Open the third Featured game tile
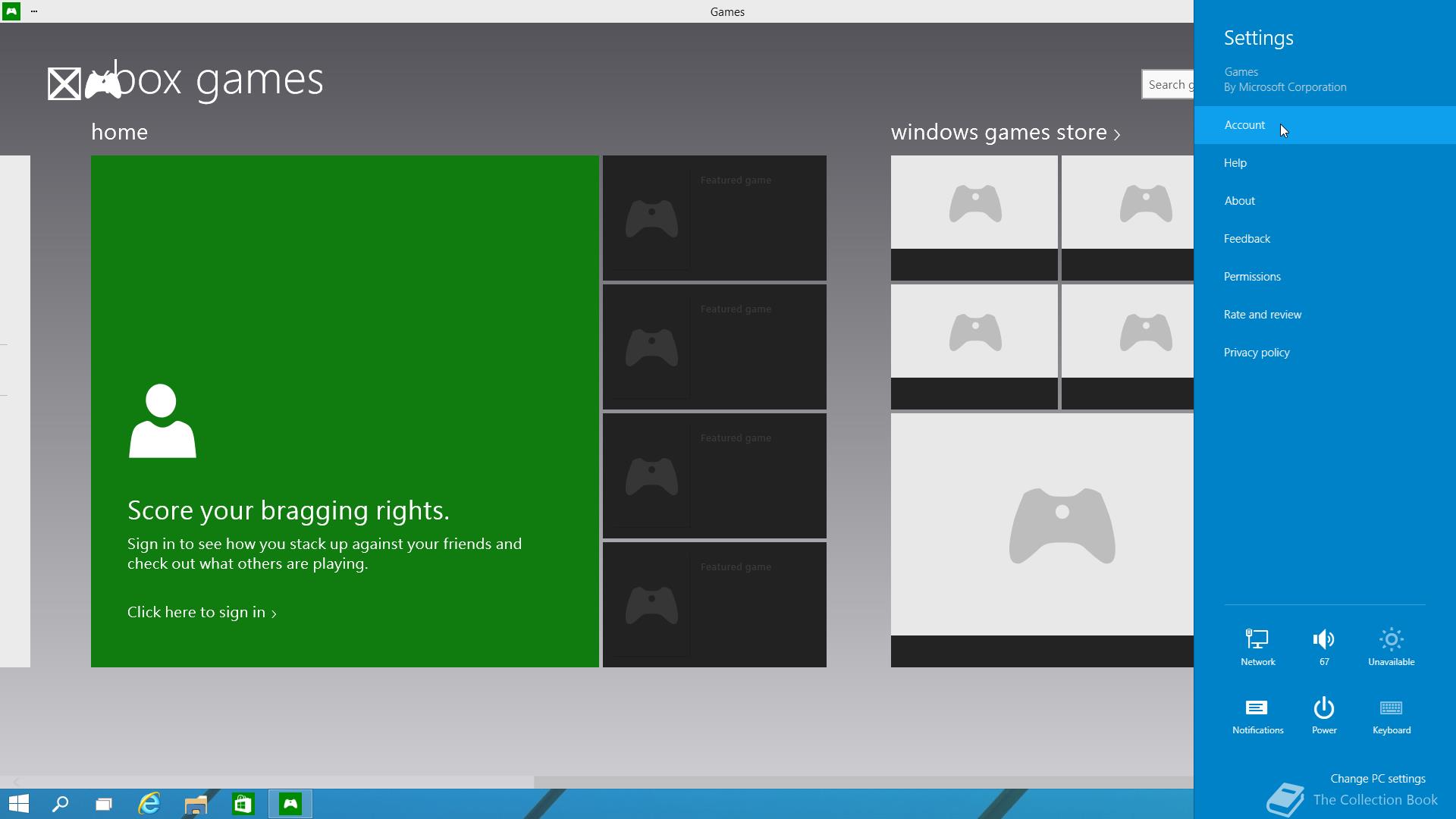1456x819 pixels. (x=714, y=475)
